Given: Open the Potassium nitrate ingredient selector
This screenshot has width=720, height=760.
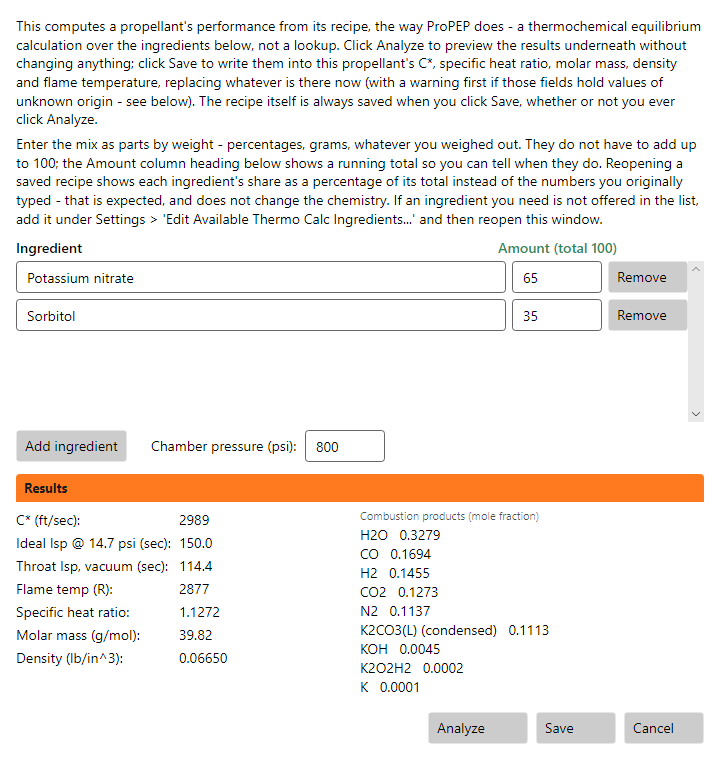Looking at the screenshot, I should [x=261, y=277].
